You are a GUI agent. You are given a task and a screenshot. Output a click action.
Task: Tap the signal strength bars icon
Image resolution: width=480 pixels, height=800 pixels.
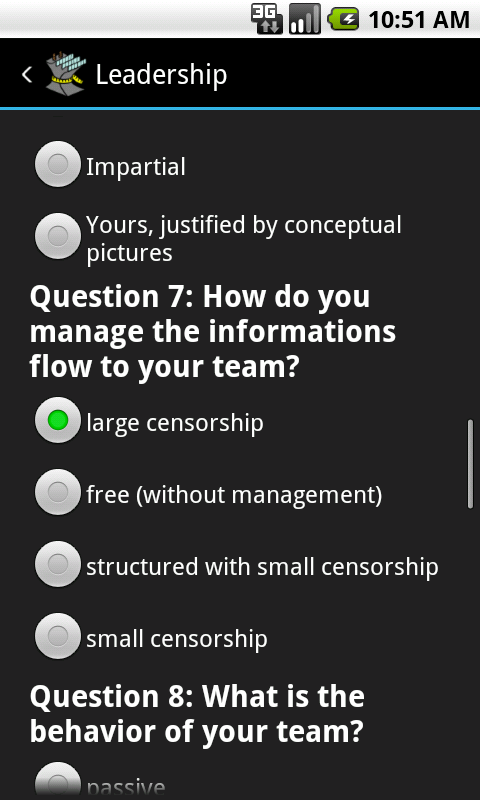[305, 19]
